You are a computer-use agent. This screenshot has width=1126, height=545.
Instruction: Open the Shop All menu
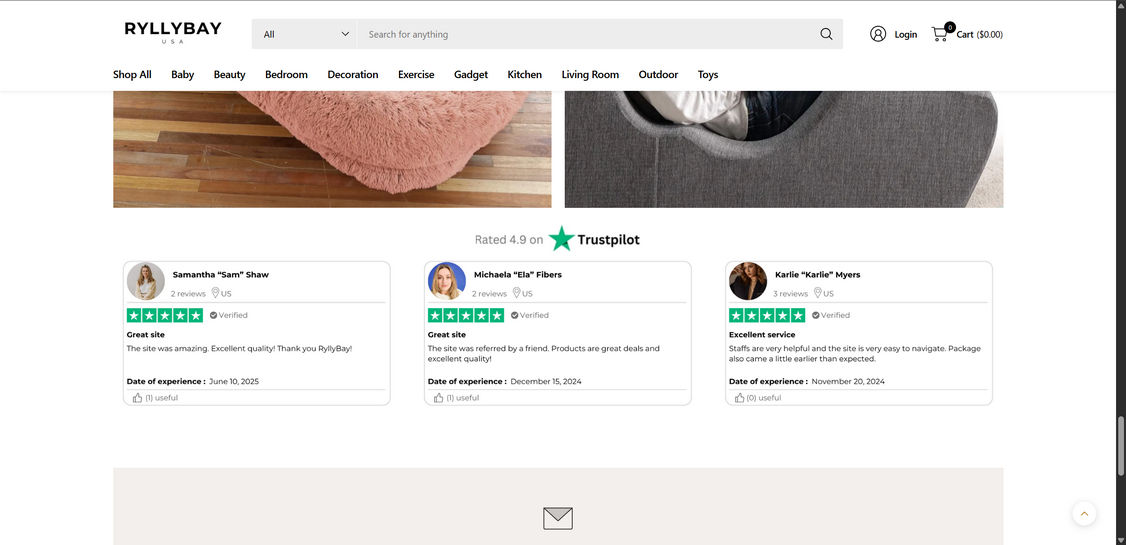pyautogui.click(x=132, y=75)
